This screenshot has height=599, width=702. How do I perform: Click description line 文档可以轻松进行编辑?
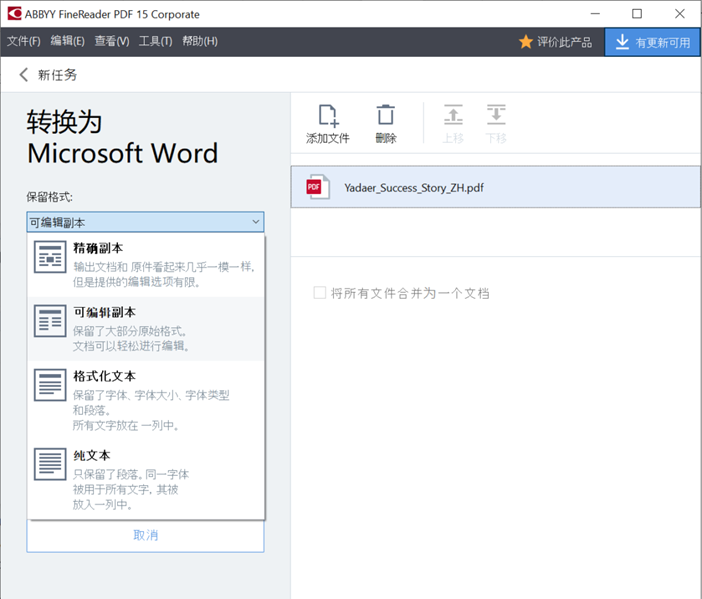point(131,346)
